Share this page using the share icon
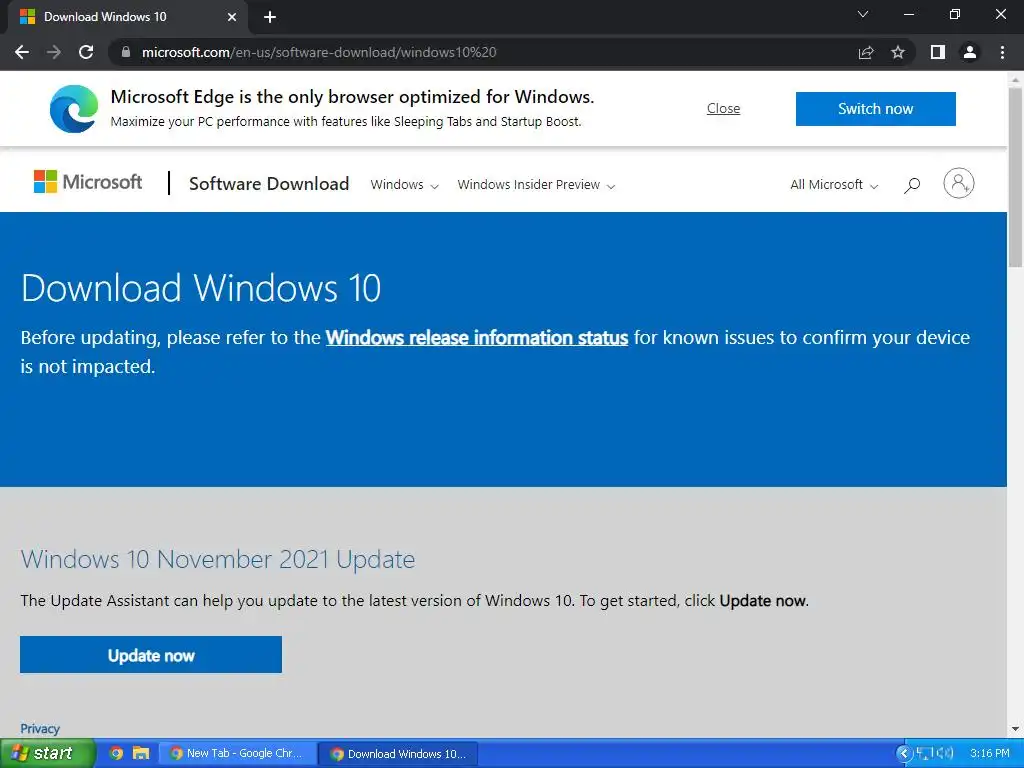This screenshot has width=1024, height=768. 866,52
